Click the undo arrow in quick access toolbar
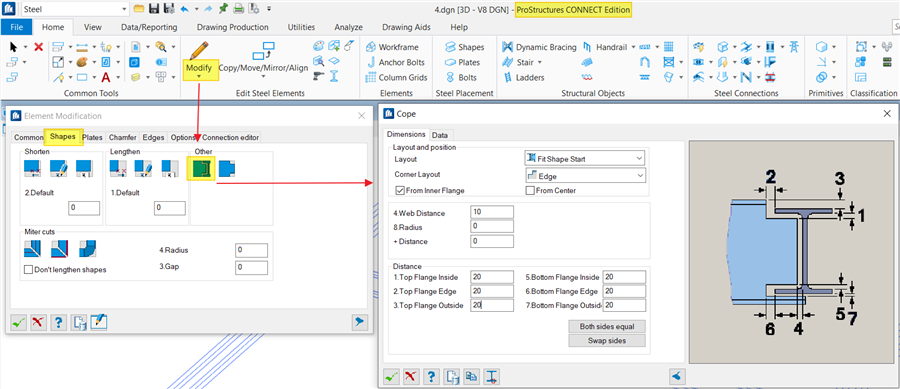Viewport: 900px width, 389px height. point(184,9)
